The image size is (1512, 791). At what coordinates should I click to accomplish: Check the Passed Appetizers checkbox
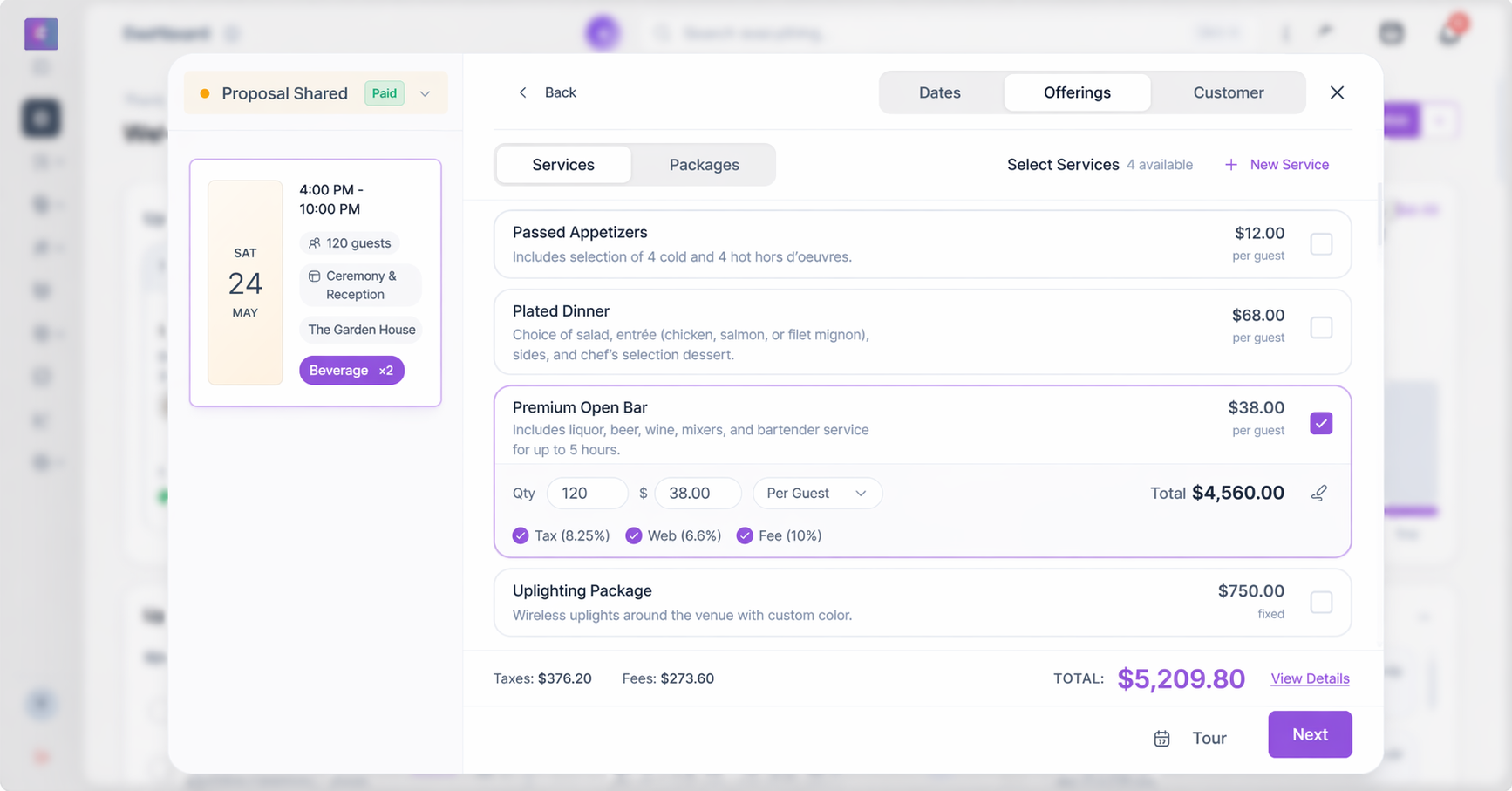(1321, 244)
